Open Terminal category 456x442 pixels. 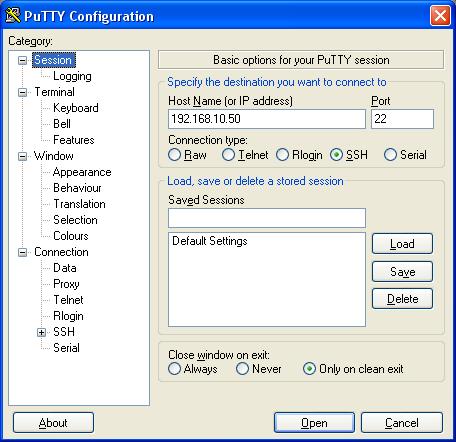[54, 92]
